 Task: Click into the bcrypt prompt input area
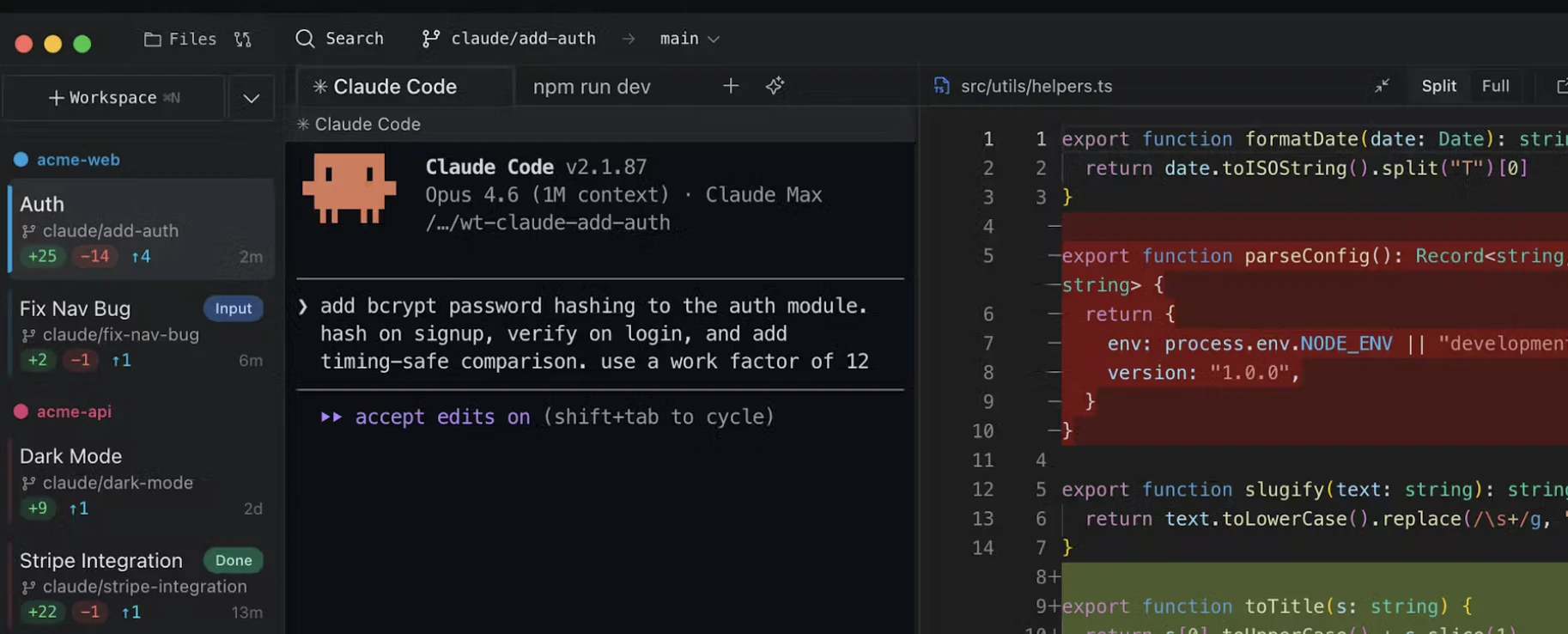(600, 334)
